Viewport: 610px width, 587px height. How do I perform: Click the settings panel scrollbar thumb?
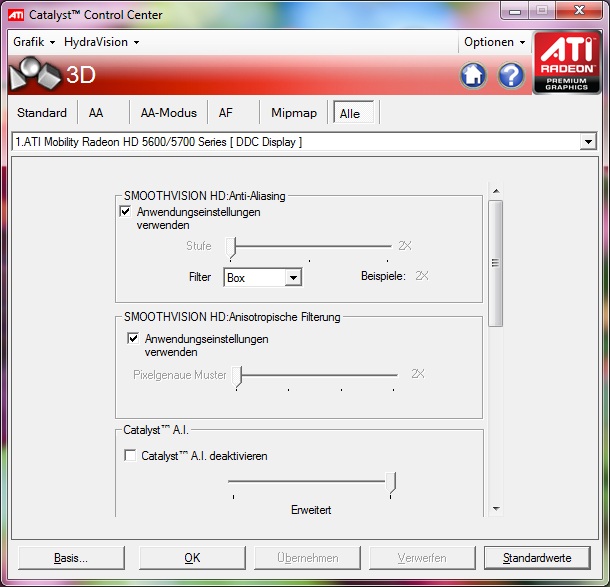(x=495, y=263)
